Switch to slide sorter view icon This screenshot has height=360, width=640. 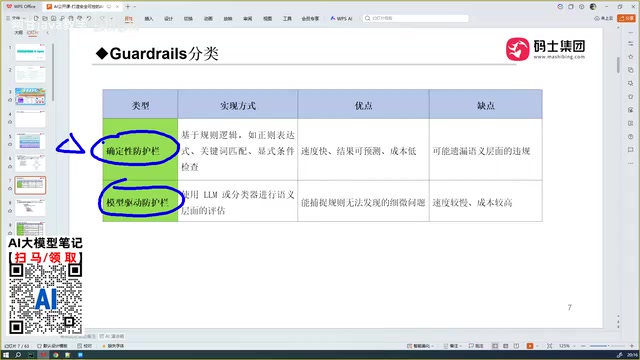click(506, 346)
